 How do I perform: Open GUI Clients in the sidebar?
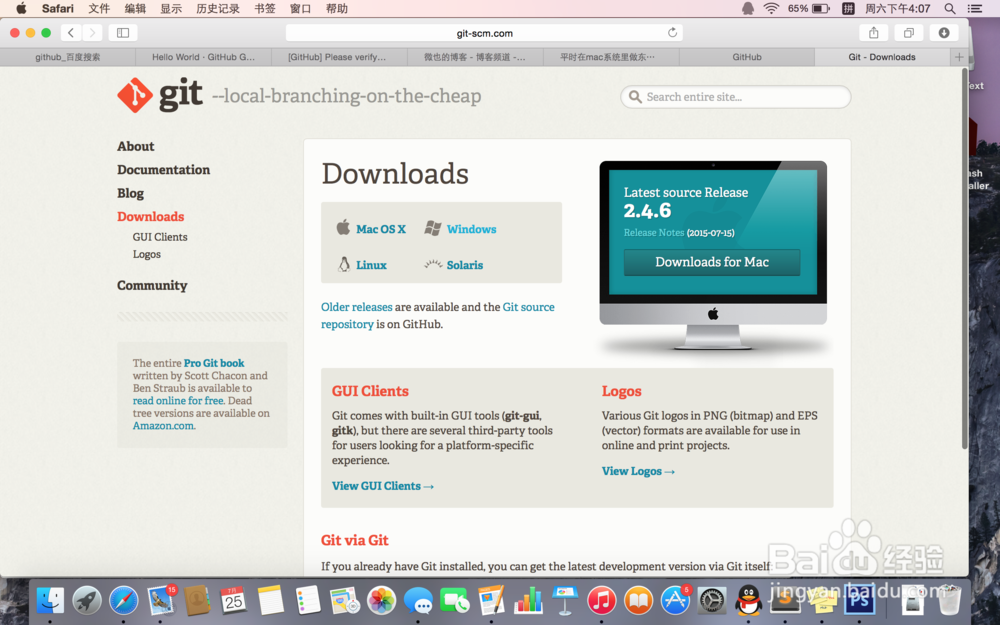[160, 237]
